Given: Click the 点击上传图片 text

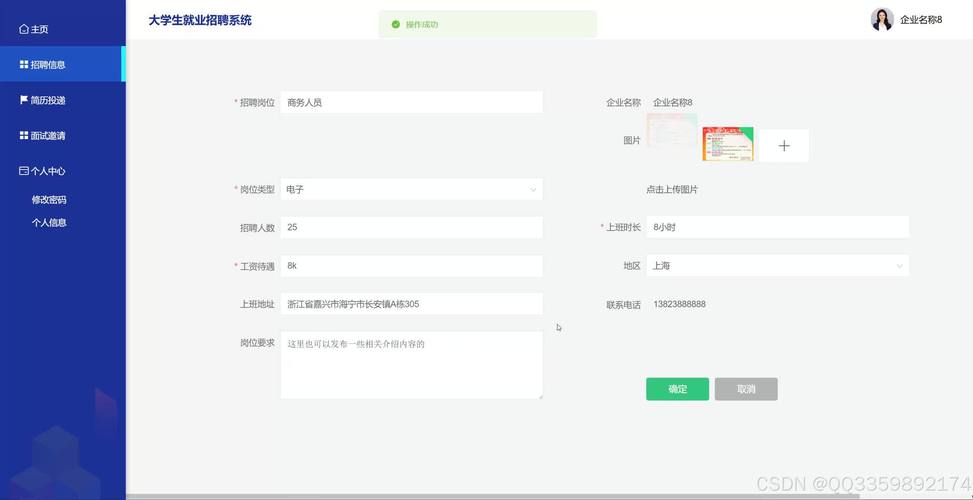Looking at the screenshot, I should (x=672, y=190).
